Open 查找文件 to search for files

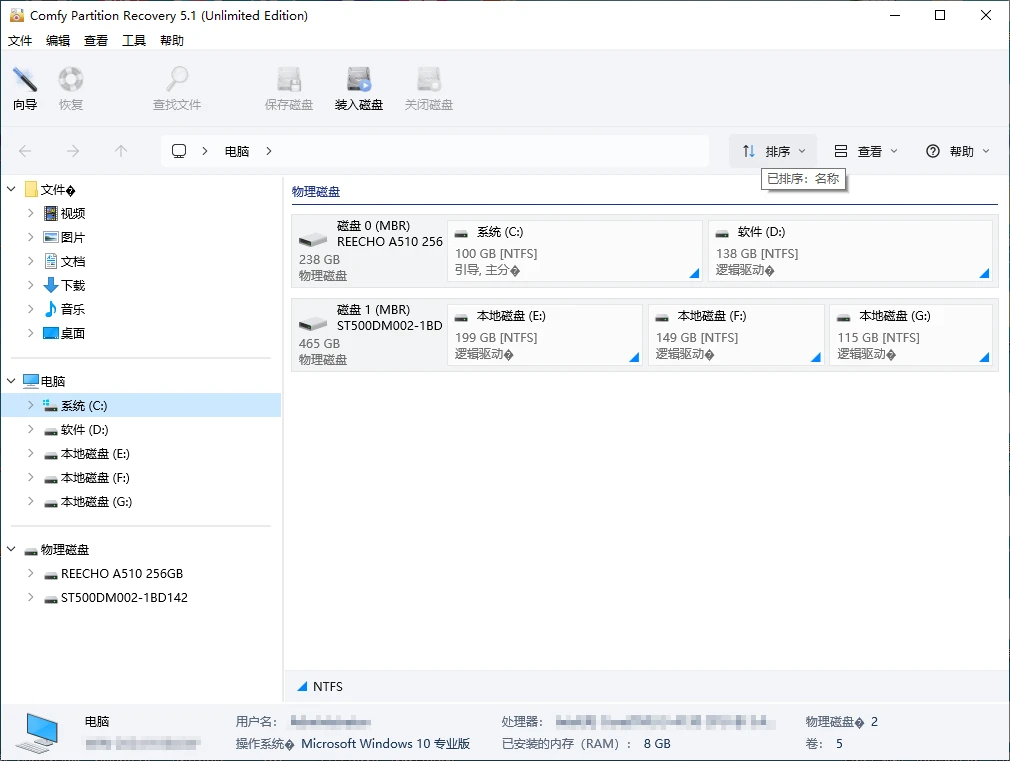click(176, 87)
